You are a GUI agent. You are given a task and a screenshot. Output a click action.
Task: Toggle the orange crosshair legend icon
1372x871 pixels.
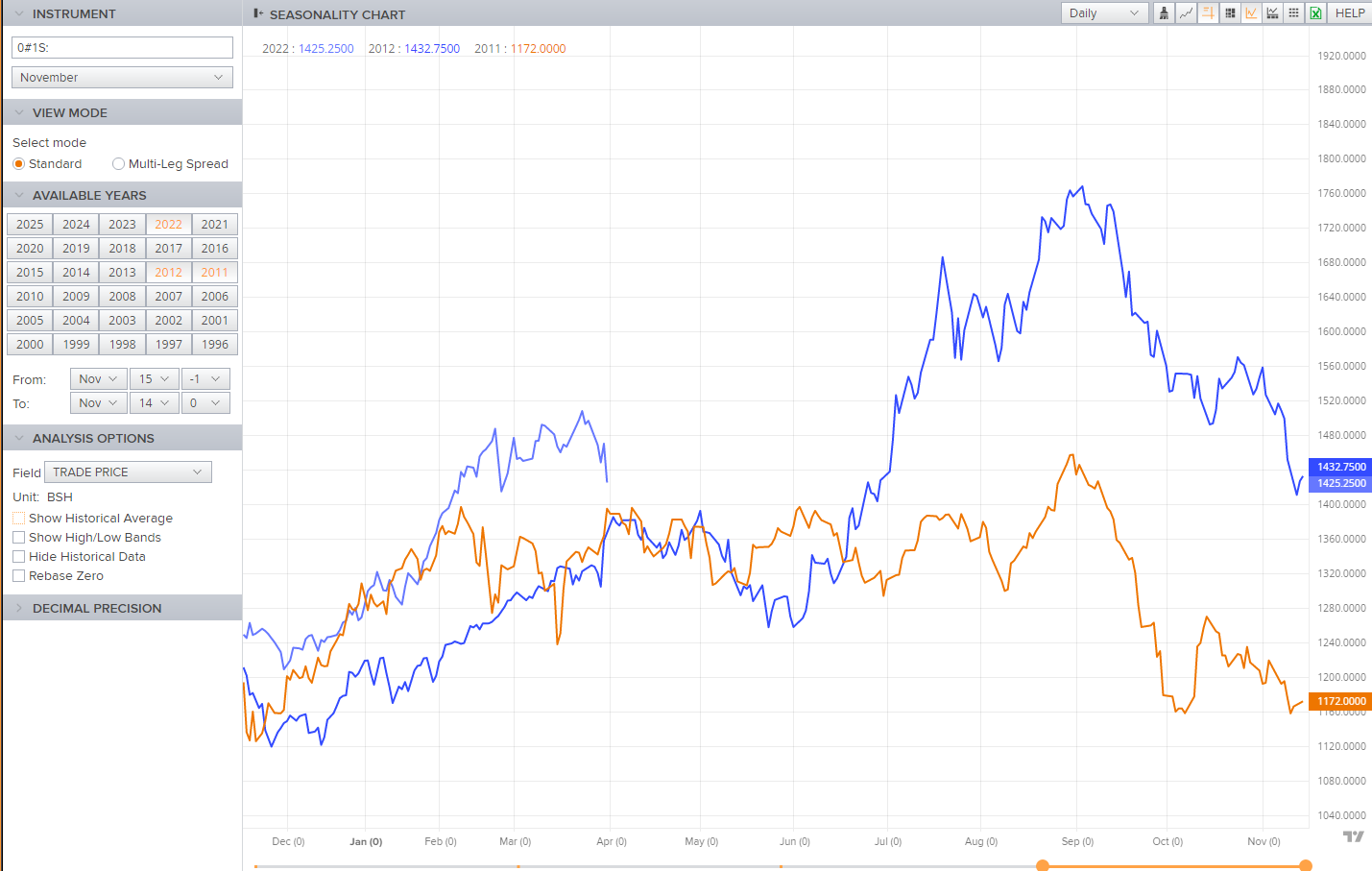(x=1208, y=13)
